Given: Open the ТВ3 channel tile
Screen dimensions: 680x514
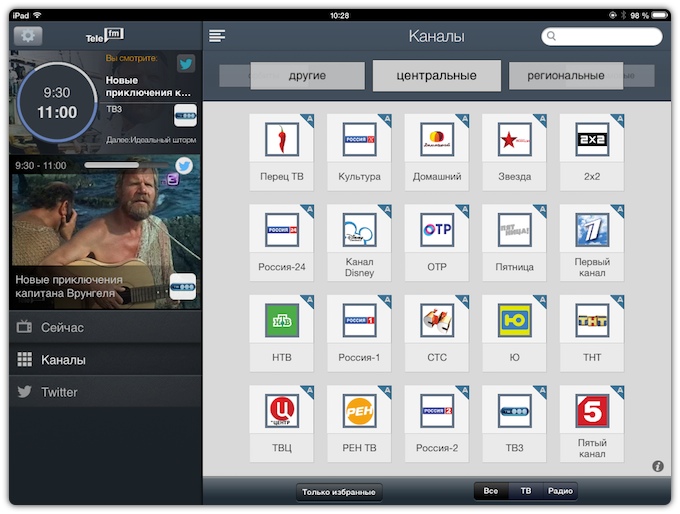Looking at the screenshot, I should [x=514, y=423].
